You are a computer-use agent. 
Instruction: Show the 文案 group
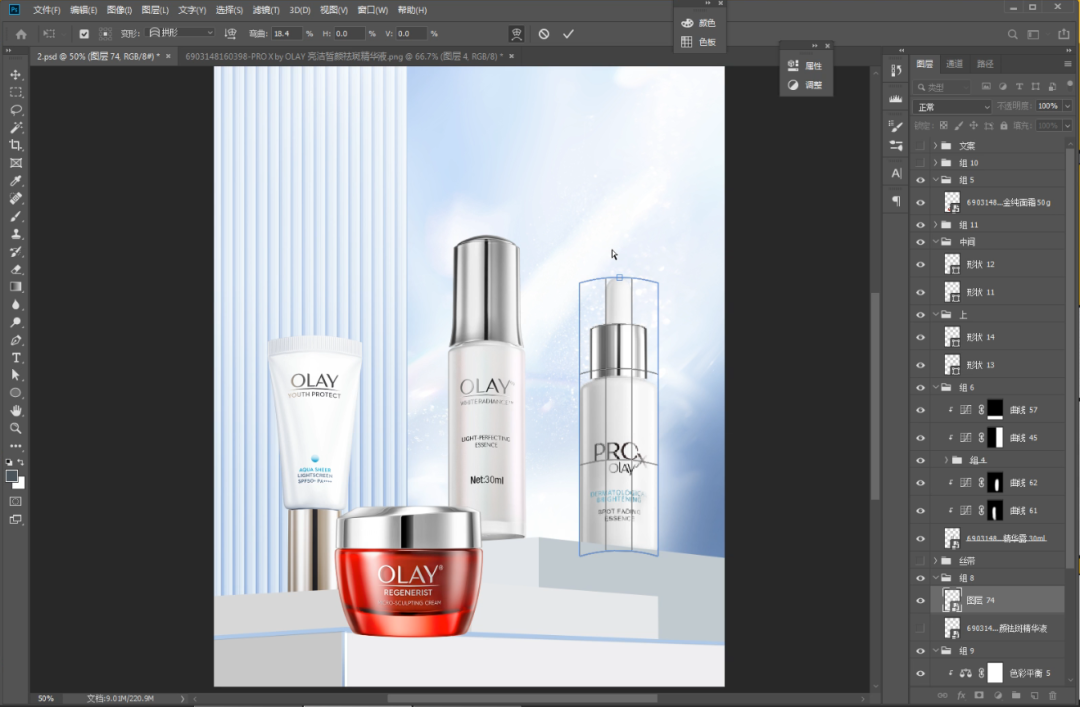920,145
